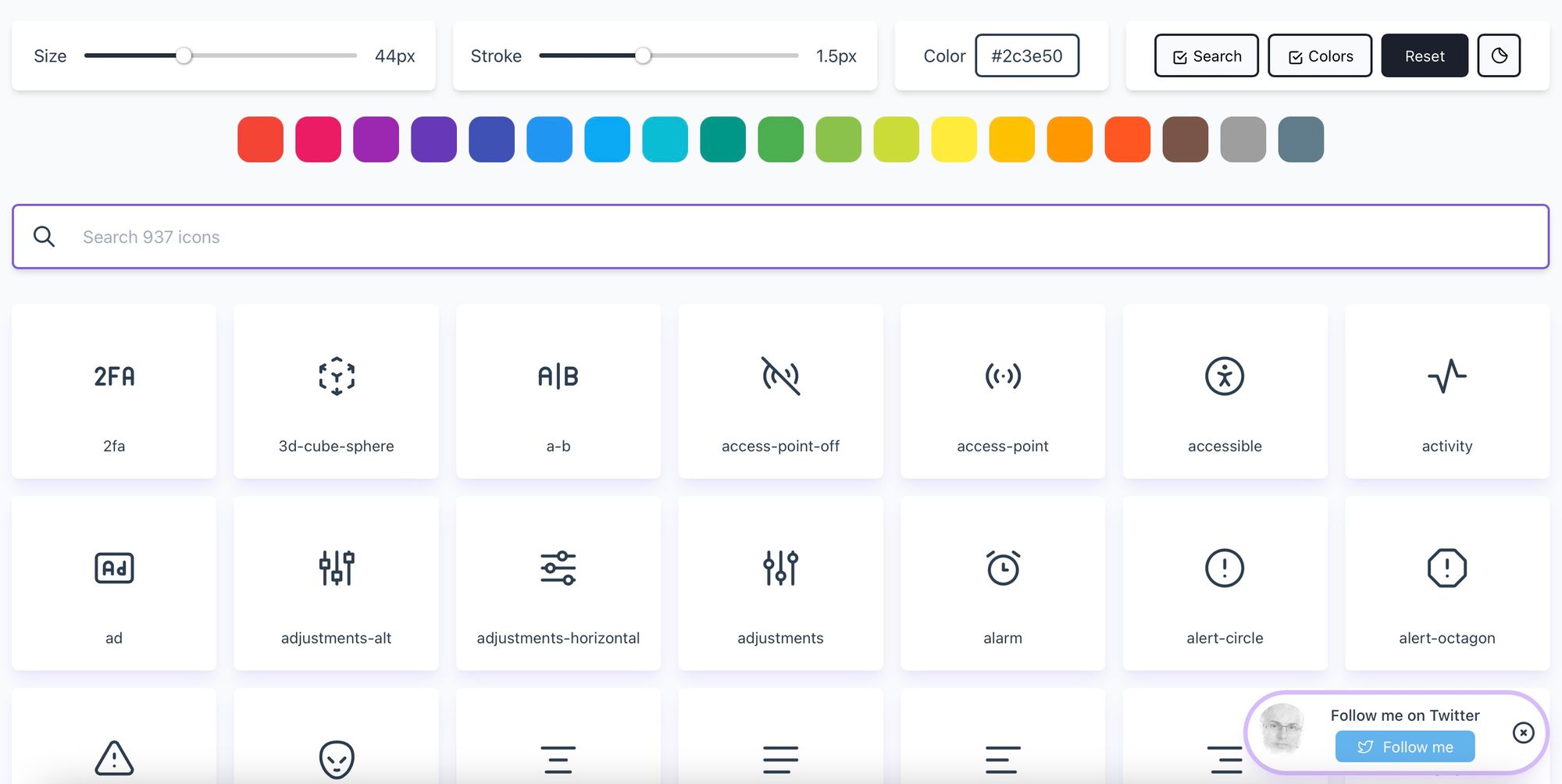Click the "Stroke" label text
Image resolution: width=1562 pixels, height=784 pixels.
coord(496,56)
